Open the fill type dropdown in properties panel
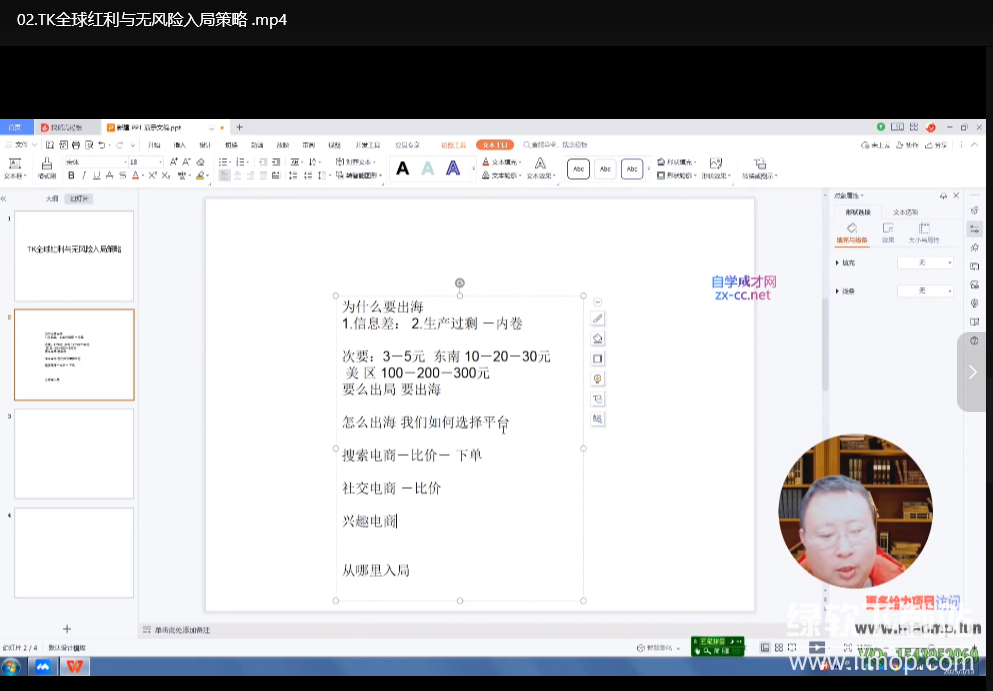The width and height of the screenshot is (993, 691). click(x=925, y=262)
